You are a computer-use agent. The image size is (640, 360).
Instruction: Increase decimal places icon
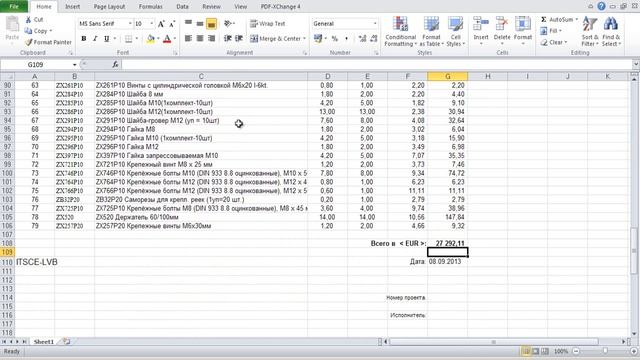pos(362,38)
